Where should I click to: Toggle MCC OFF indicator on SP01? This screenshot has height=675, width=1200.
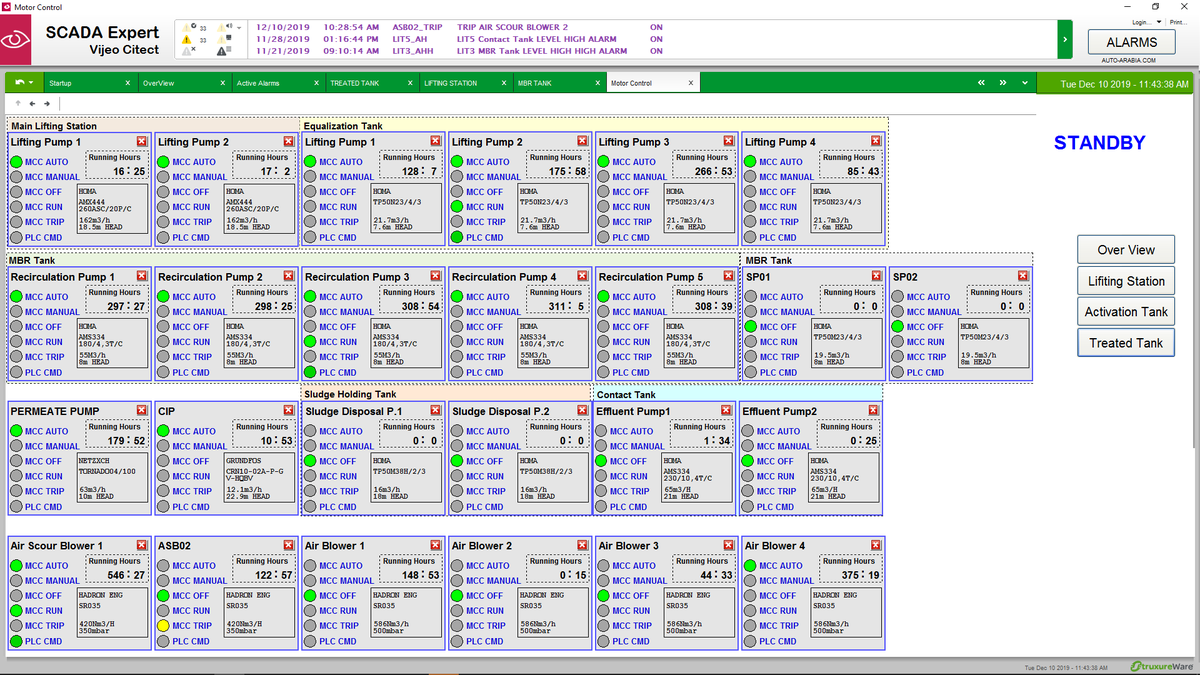point(751,326)
